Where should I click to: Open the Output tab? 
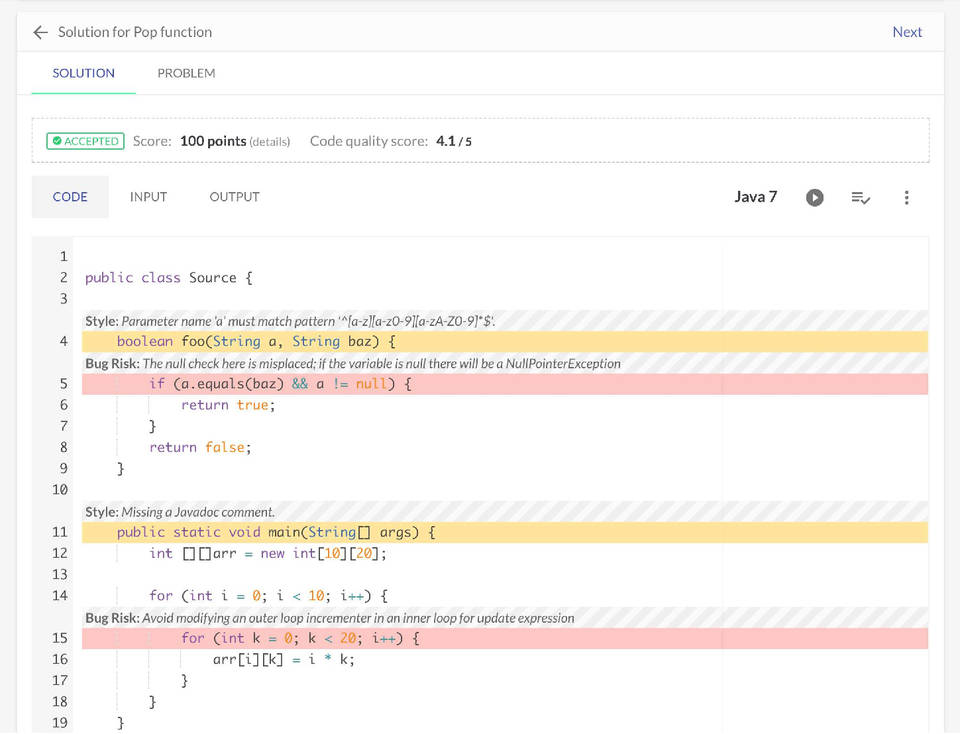point(234,197)
